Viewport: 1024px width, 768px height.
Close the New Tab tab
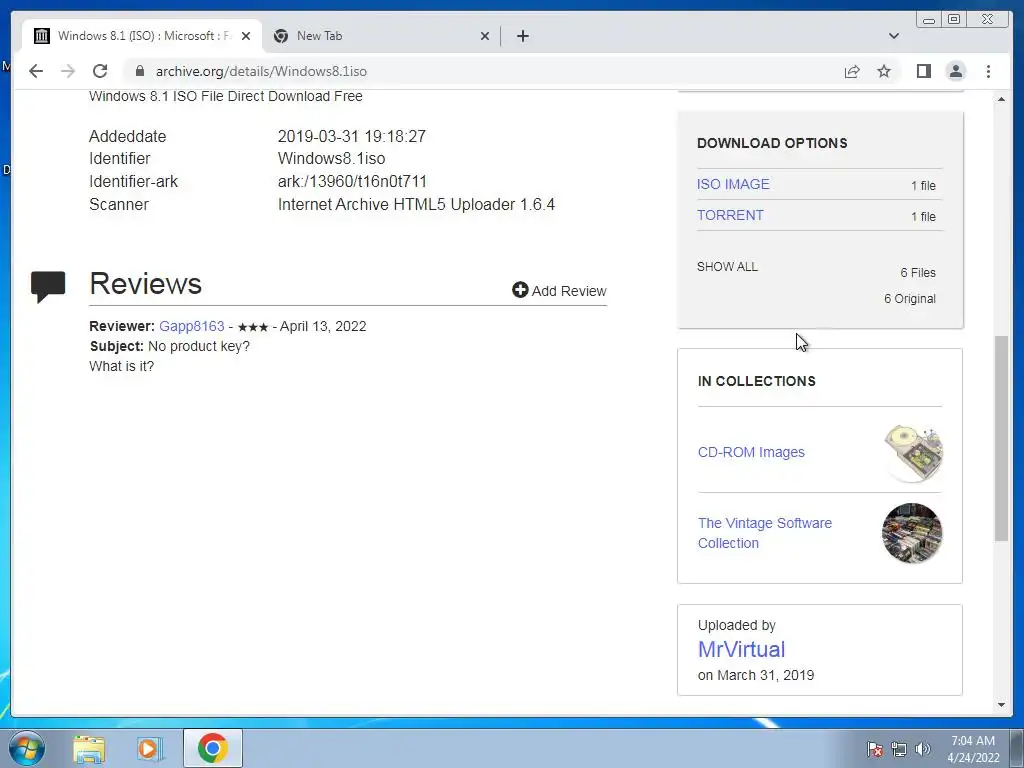point(485,36)
